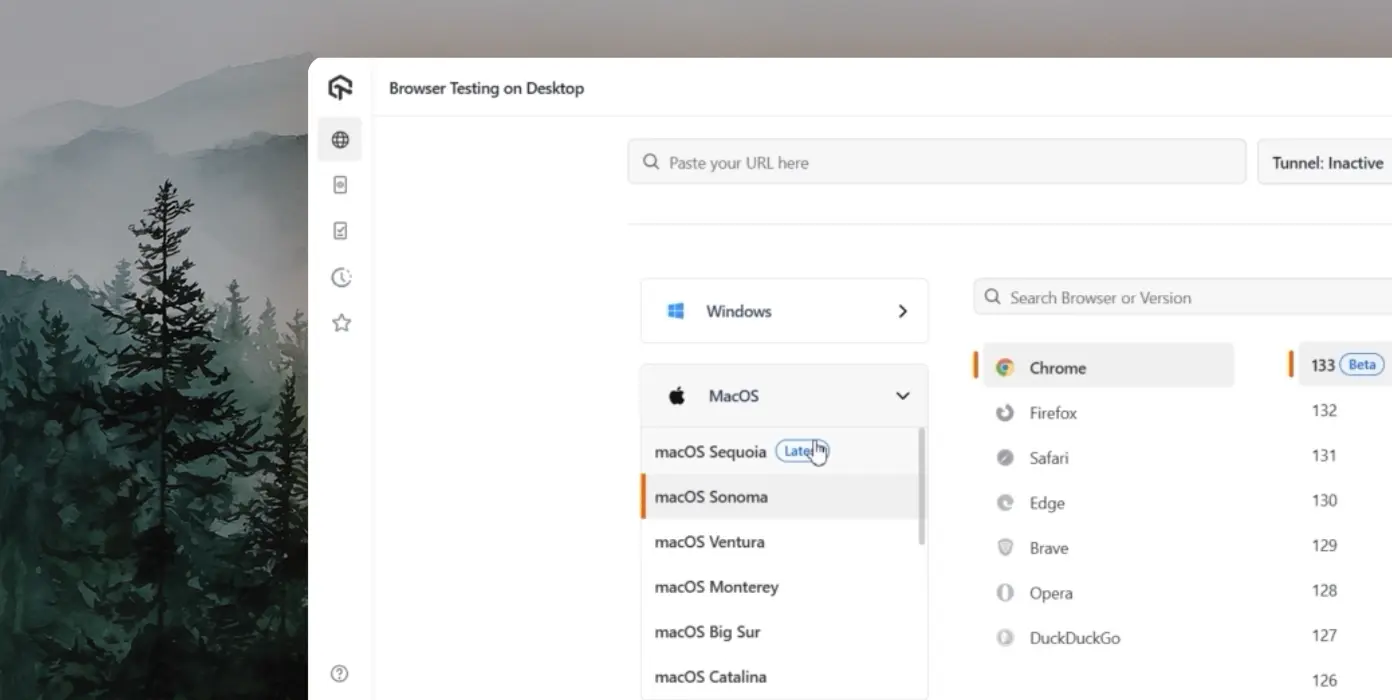Click the magnifier in URL field
The width and height of the screenshot is (1392, 700).
coord(651,162)
